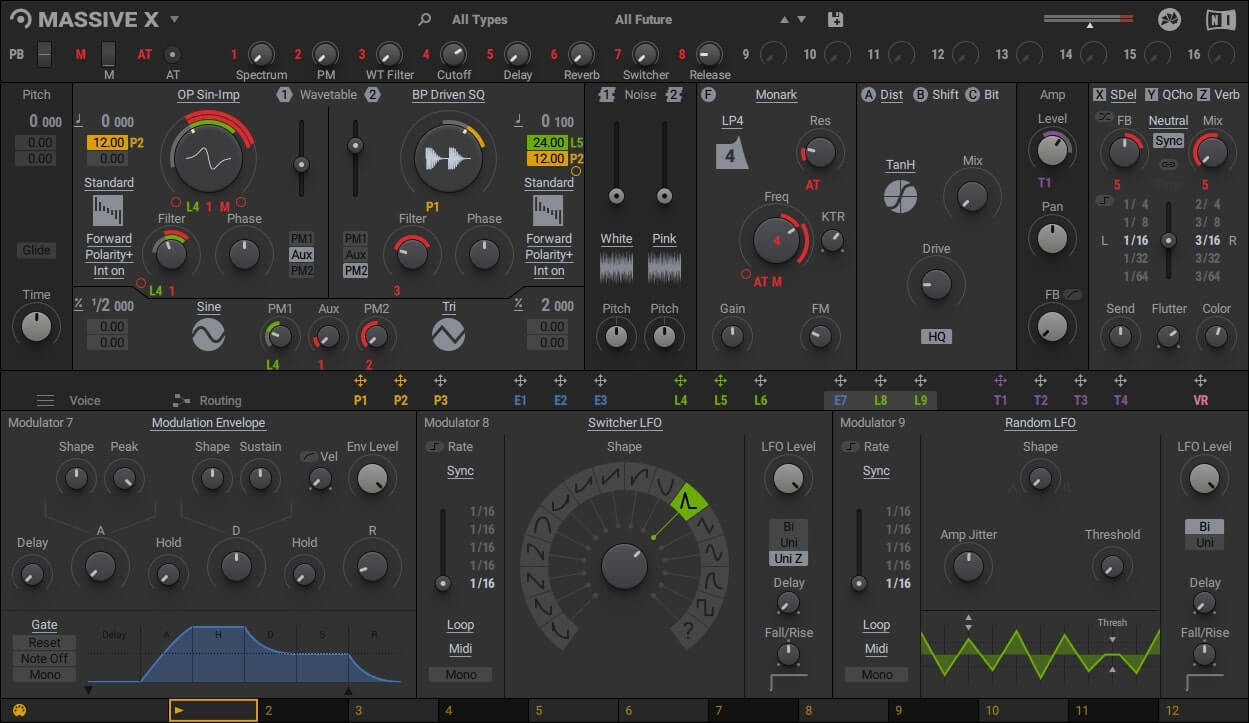Click the Loop button under Switcher LFO
The width and height of the screenshot is (1249, 723).
(460, 624)
